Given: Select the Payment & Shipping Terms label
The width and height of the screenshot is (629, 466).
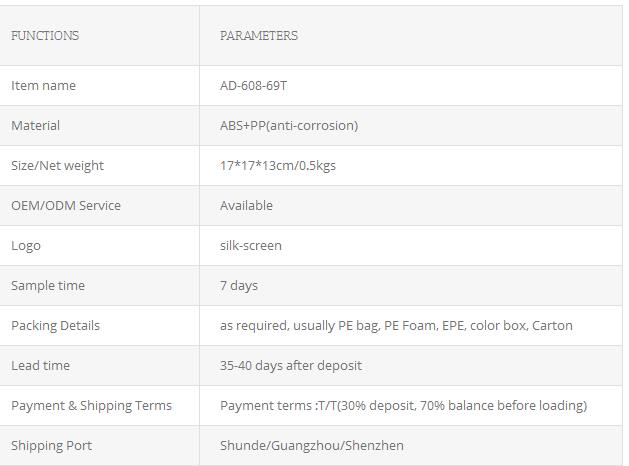Looking at the screenshot, I should click(91, 405).
